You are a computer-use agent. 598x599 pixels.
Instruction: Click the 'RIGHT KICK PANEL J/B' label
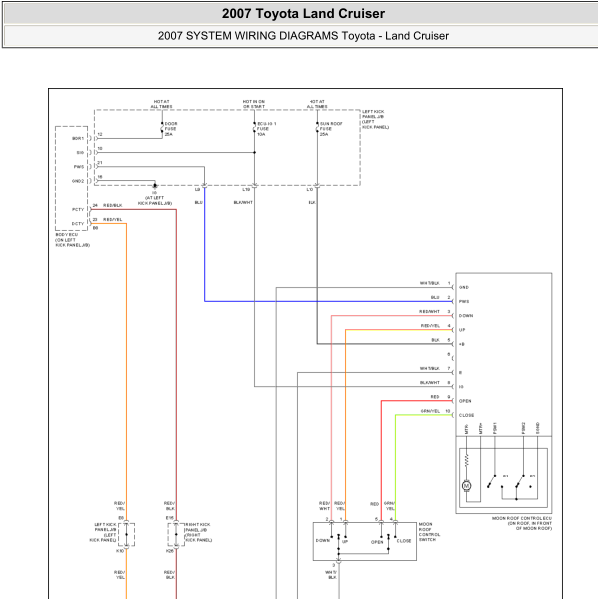click(x=198, y=533)
